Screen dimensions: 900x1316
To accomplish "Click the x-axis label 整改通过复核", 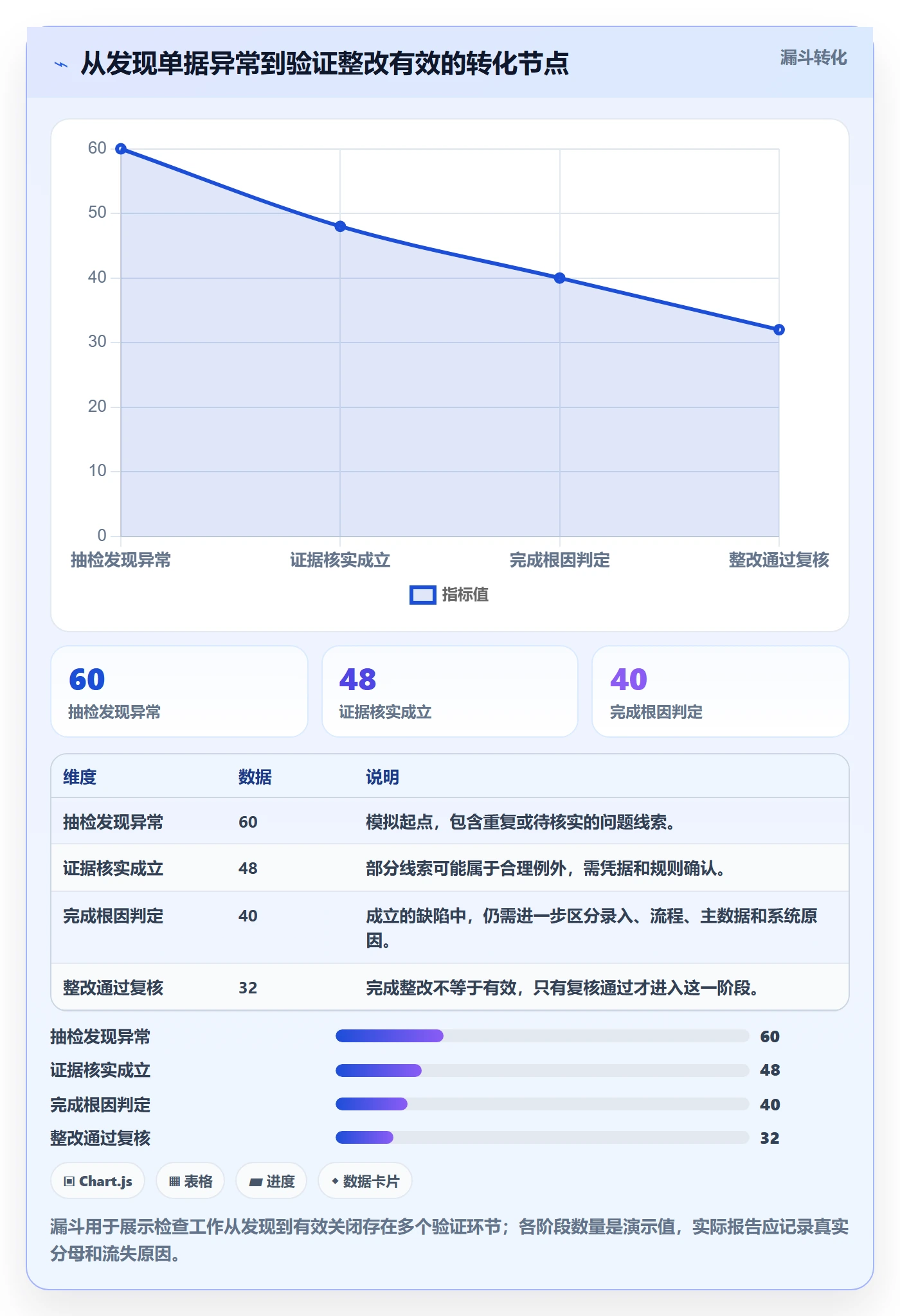I will (x=779, y=560).
